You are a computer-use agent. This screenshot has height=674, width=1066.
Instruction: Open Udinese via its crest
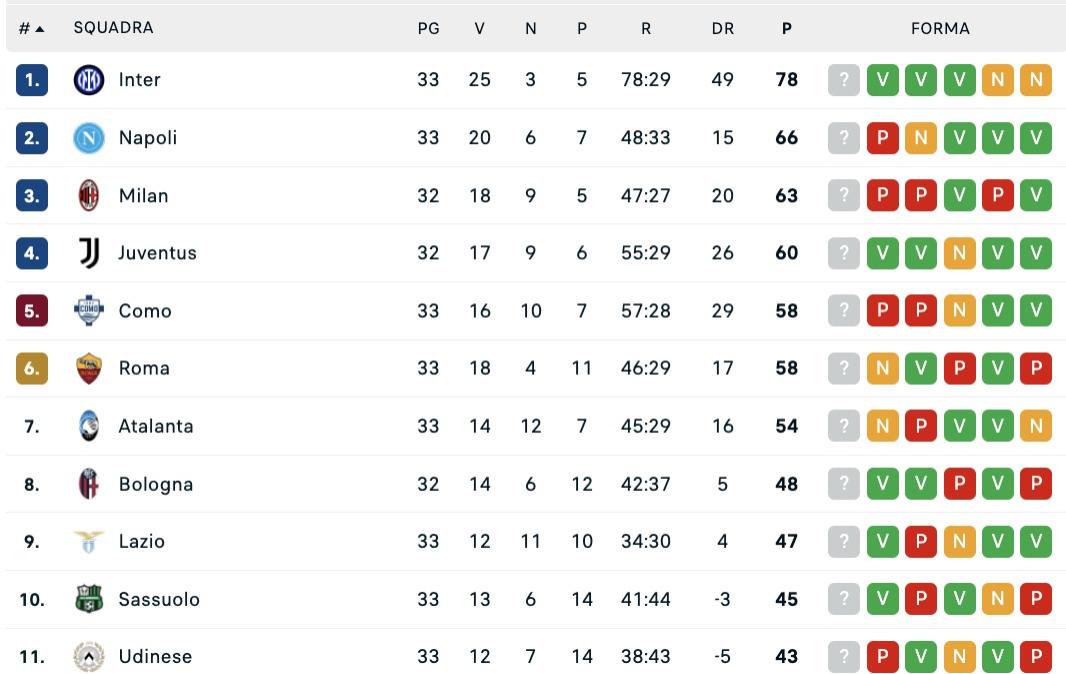point(90,657)
